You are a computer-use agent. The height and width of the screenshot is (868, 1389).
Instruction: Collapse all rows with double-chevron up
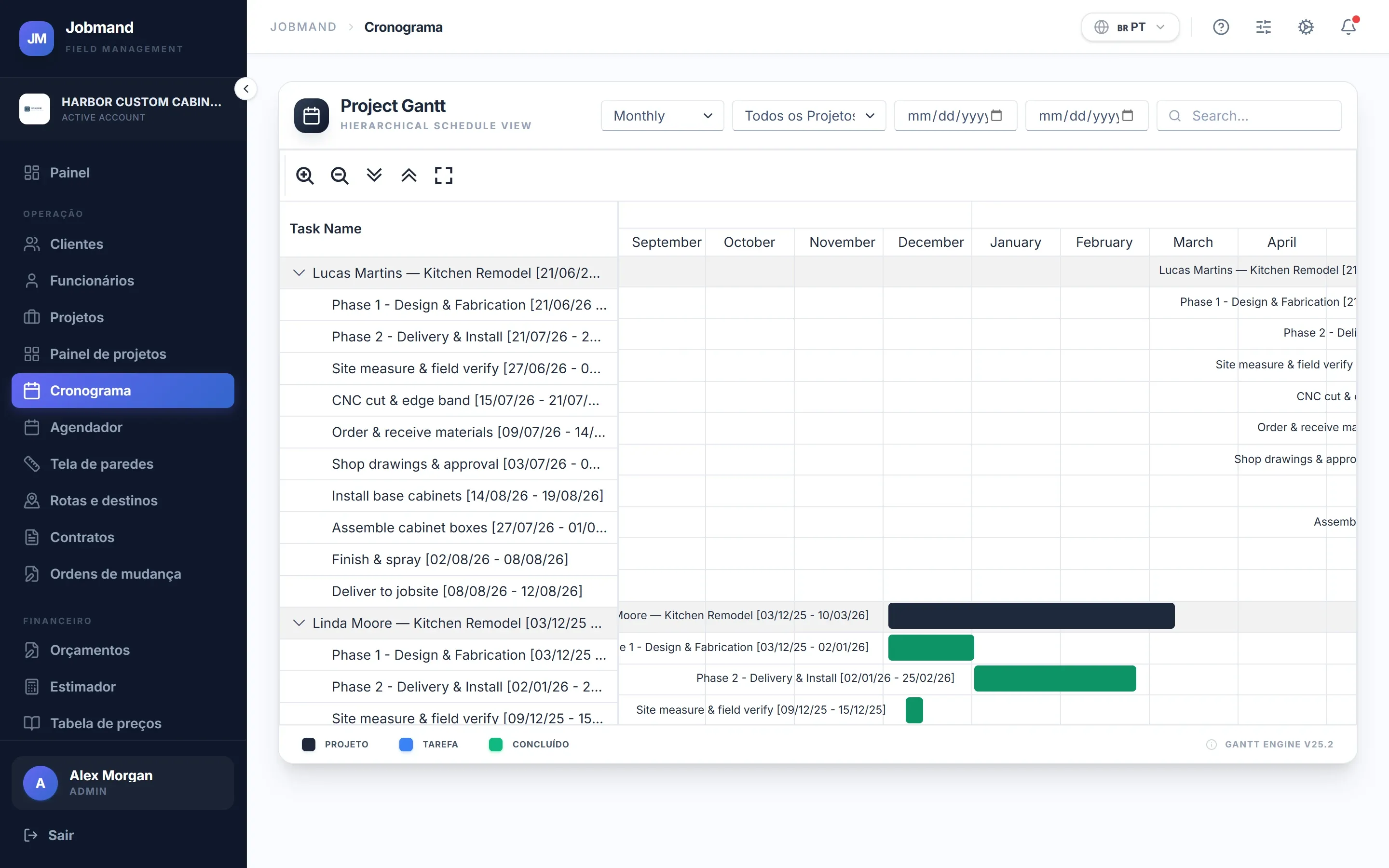[409, 176]
